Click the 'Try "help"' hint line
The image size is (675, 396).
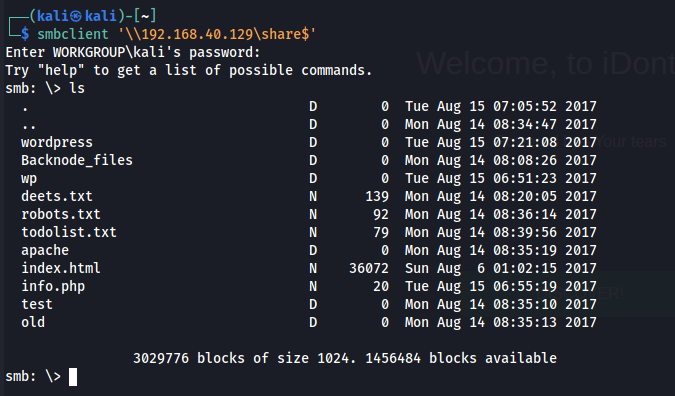189,70
